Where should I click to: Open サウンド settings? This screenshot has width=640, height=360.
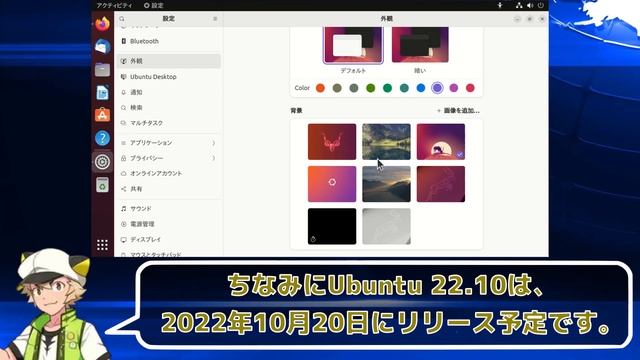tap(169, 209)
